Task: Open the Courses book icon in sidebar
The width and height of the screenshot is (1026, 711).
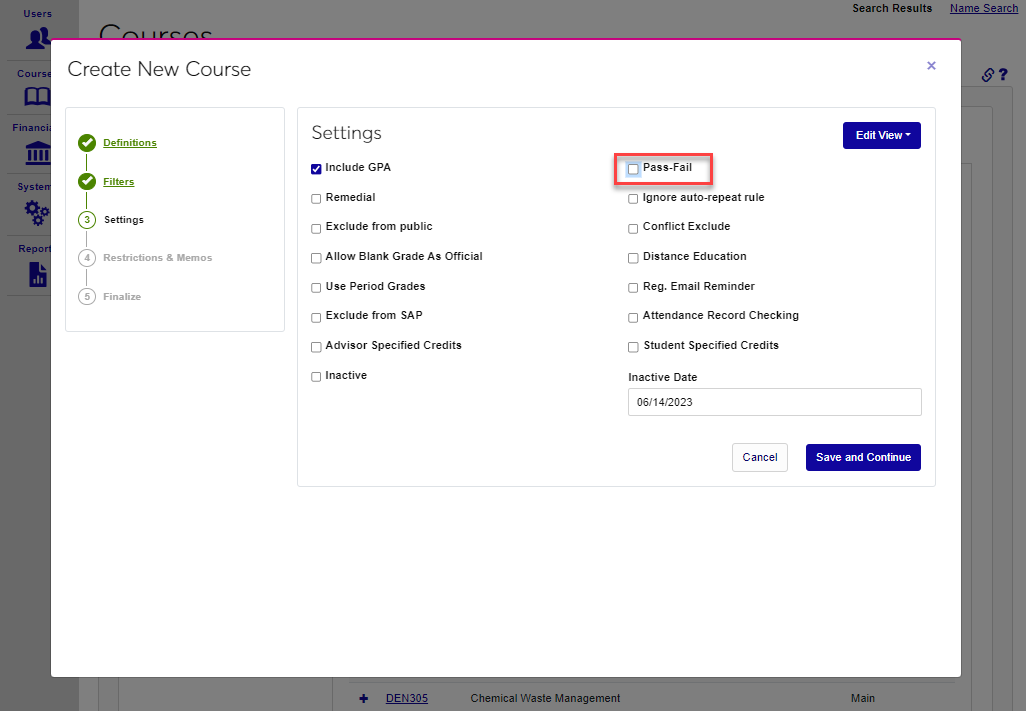Action: tap(37, 97)
